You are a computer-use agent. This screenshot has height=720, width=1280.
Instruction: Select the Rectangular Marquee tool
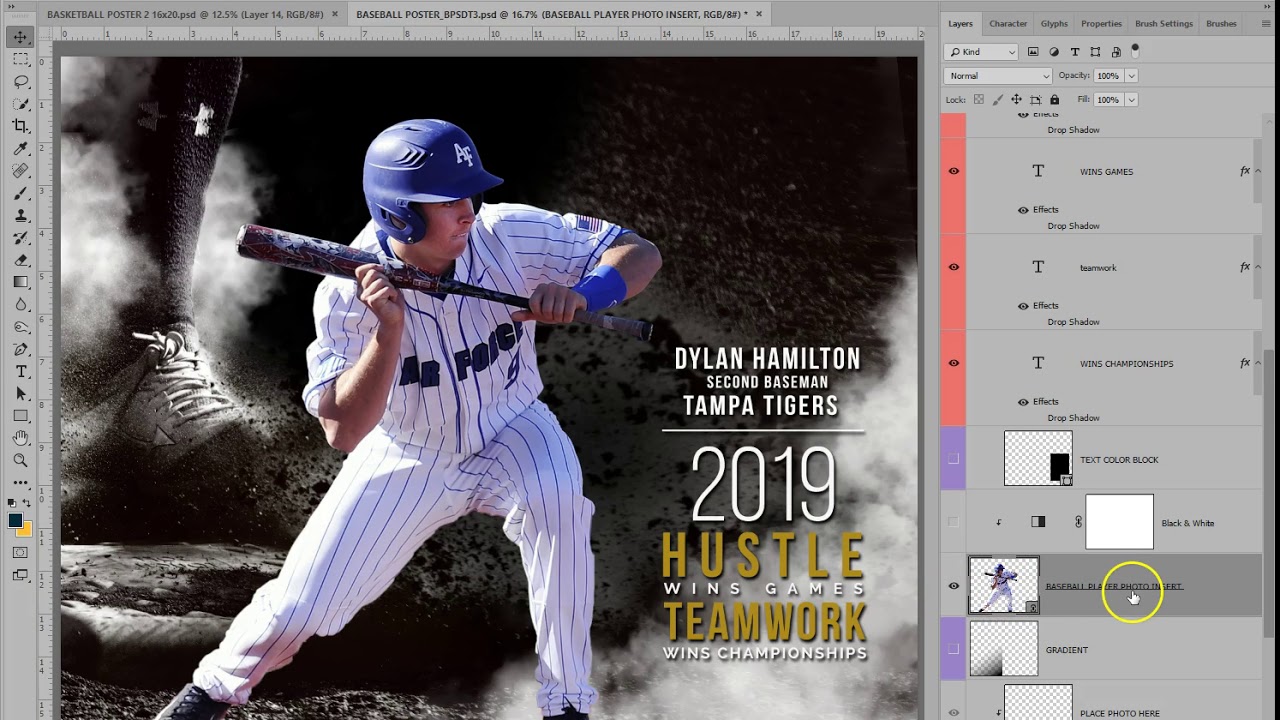tap(20, 59)
